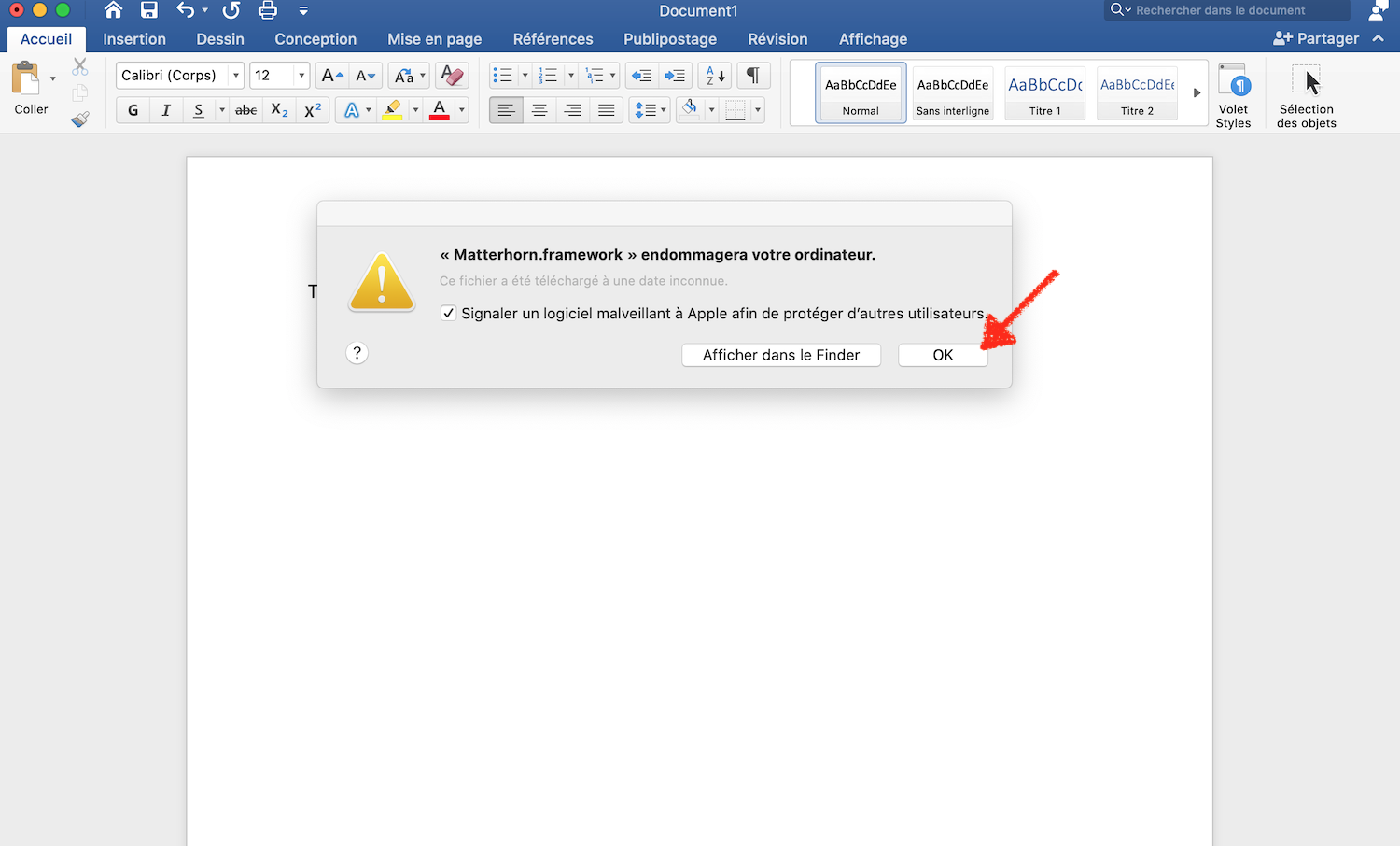Viewport: 1400px width, 846px height.
Task: Open the font size 12 dropdown
Action: coord(301,76)
